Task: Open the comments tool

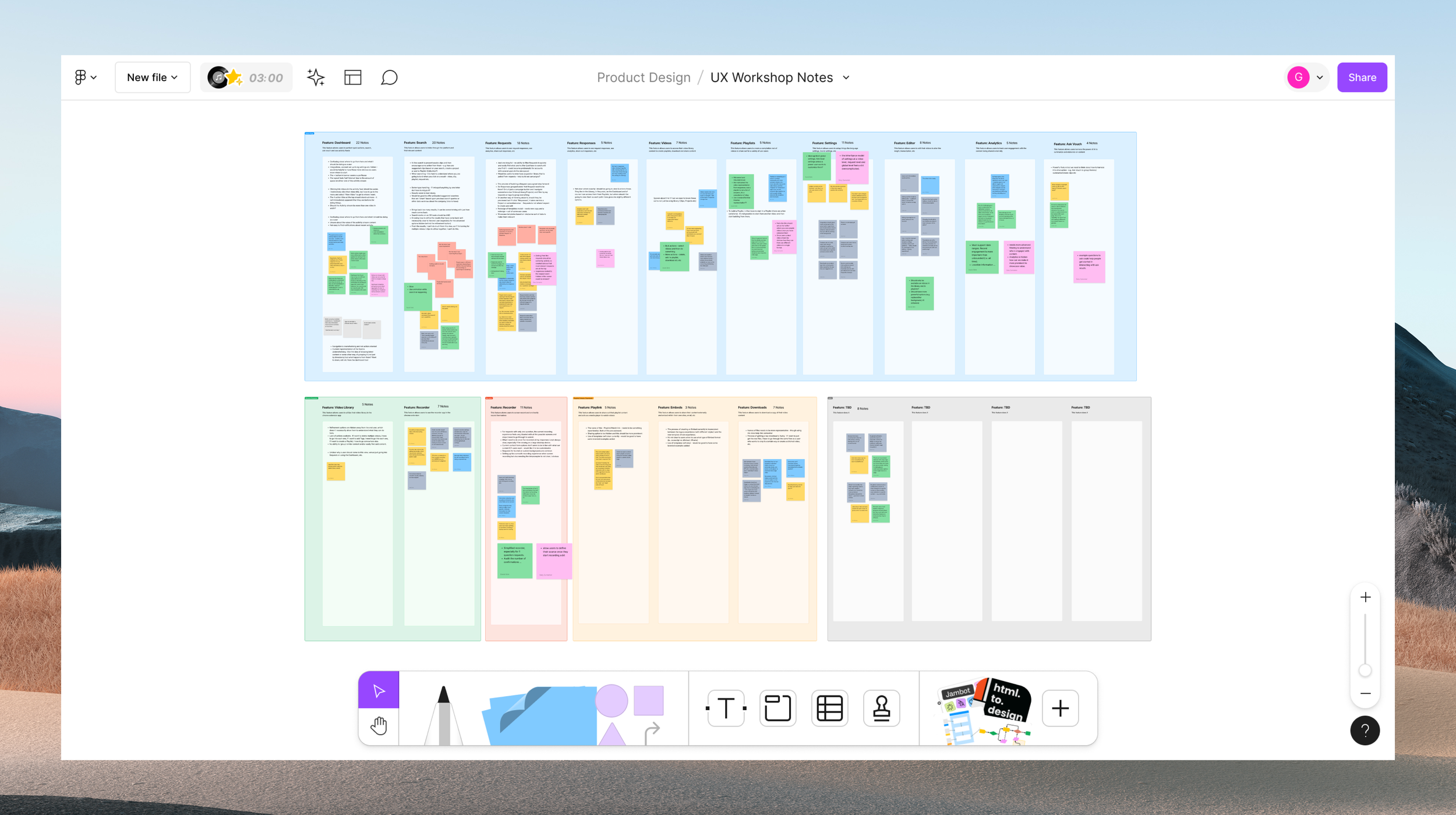Action: [389, 77]
